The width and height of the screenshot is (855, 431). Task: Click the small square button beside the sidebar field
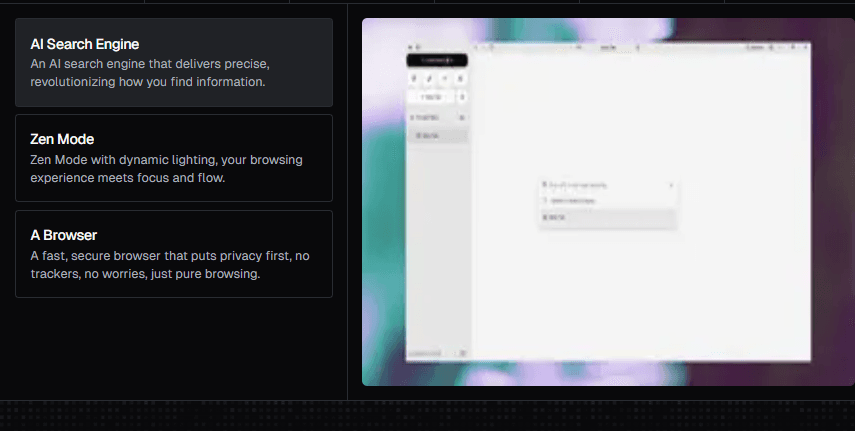coord(460,98)
